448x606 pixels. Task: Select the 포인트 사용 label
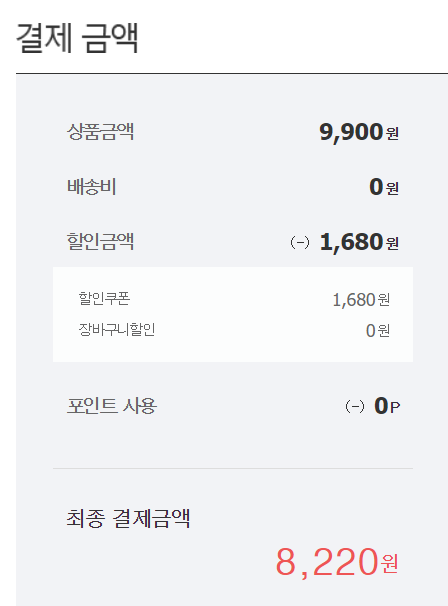click(112, 406)
